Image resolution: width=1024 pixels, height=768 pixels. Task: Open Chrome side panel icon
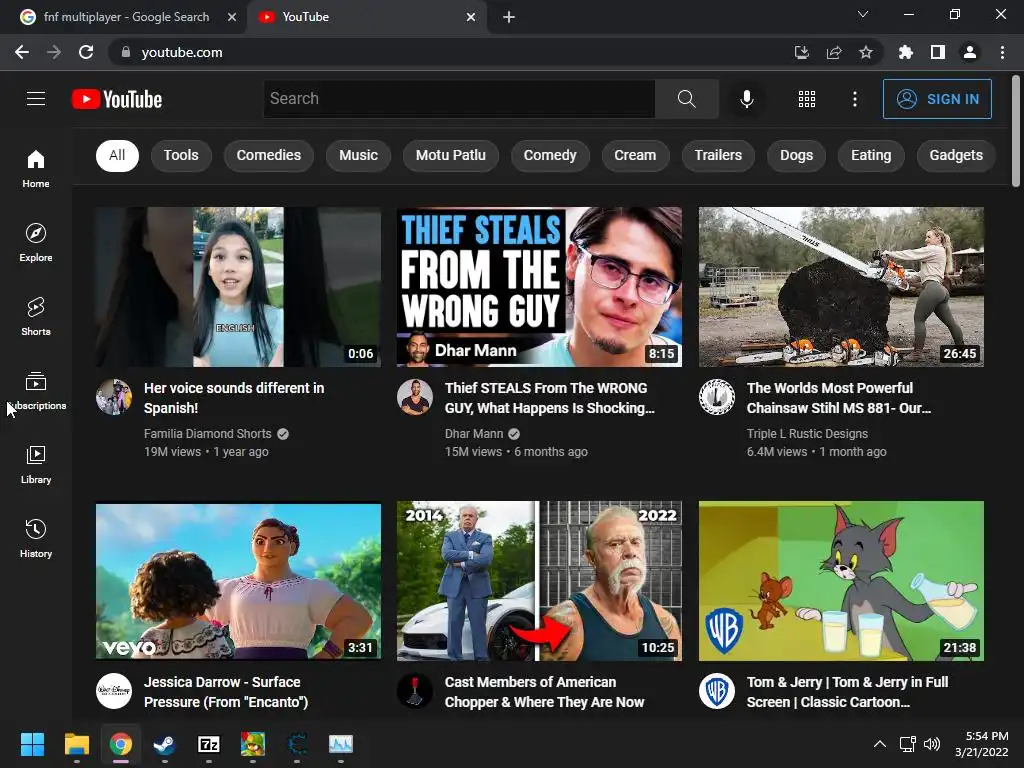pos(937,52)
